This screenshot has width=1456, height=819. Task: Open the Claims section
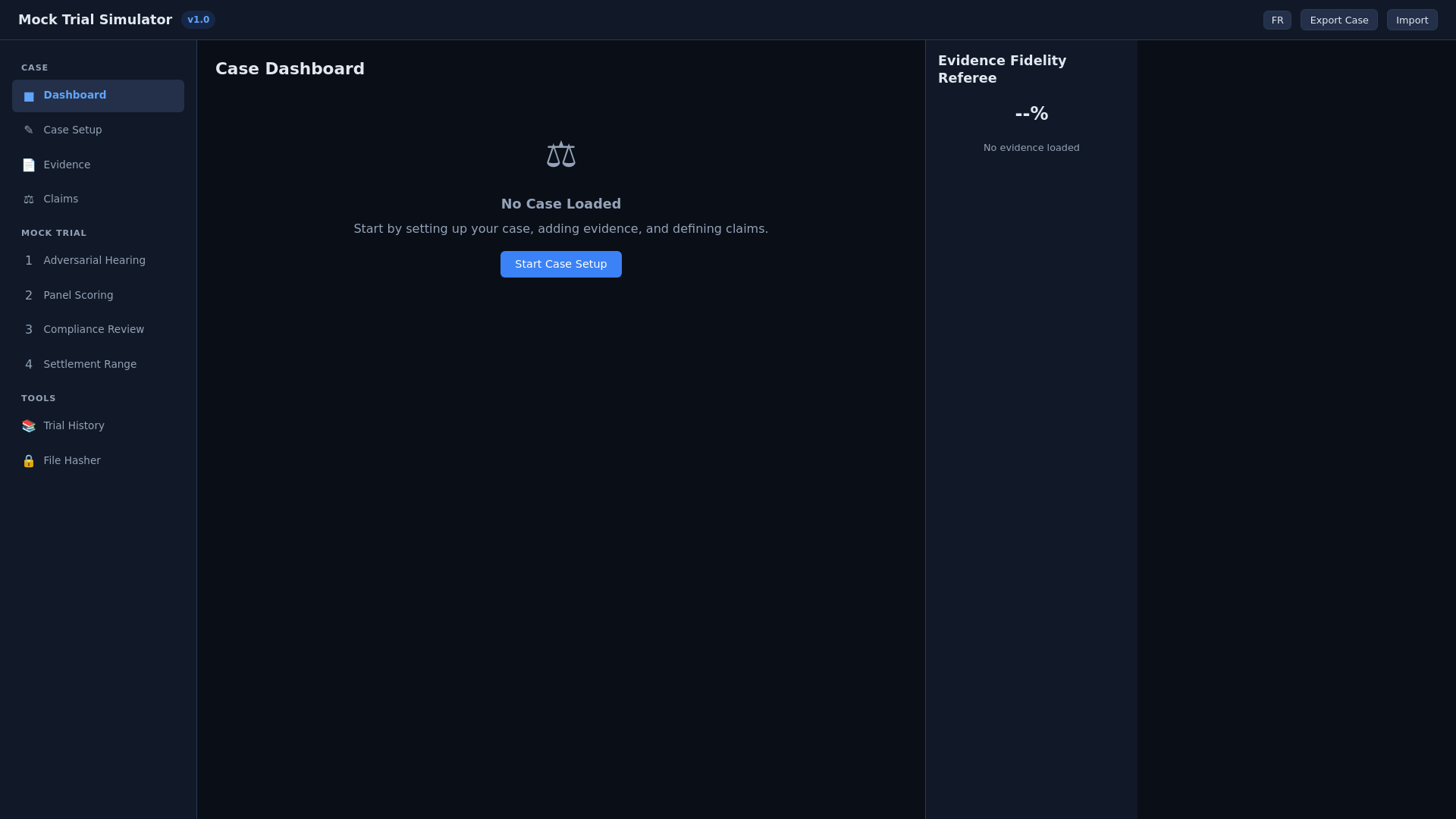click(x=98, y=199)
